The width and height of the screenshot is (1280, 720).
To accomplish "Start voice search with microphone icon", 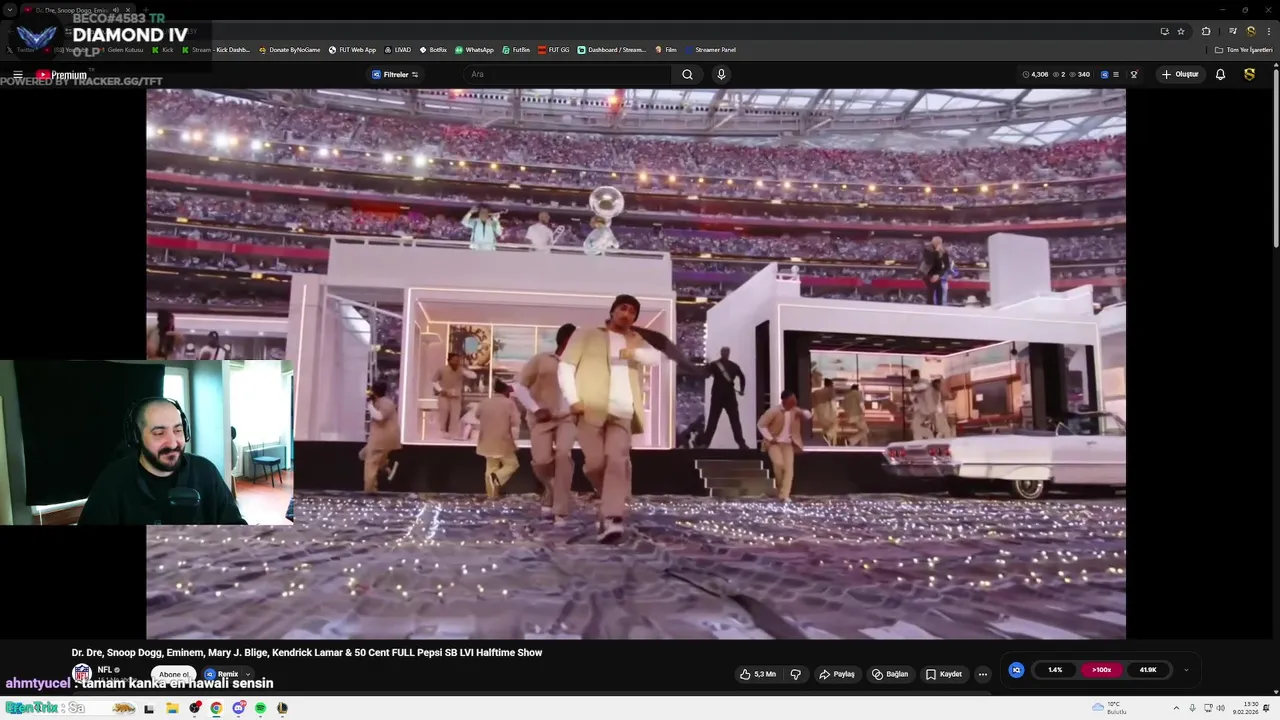I will (721, 75).
